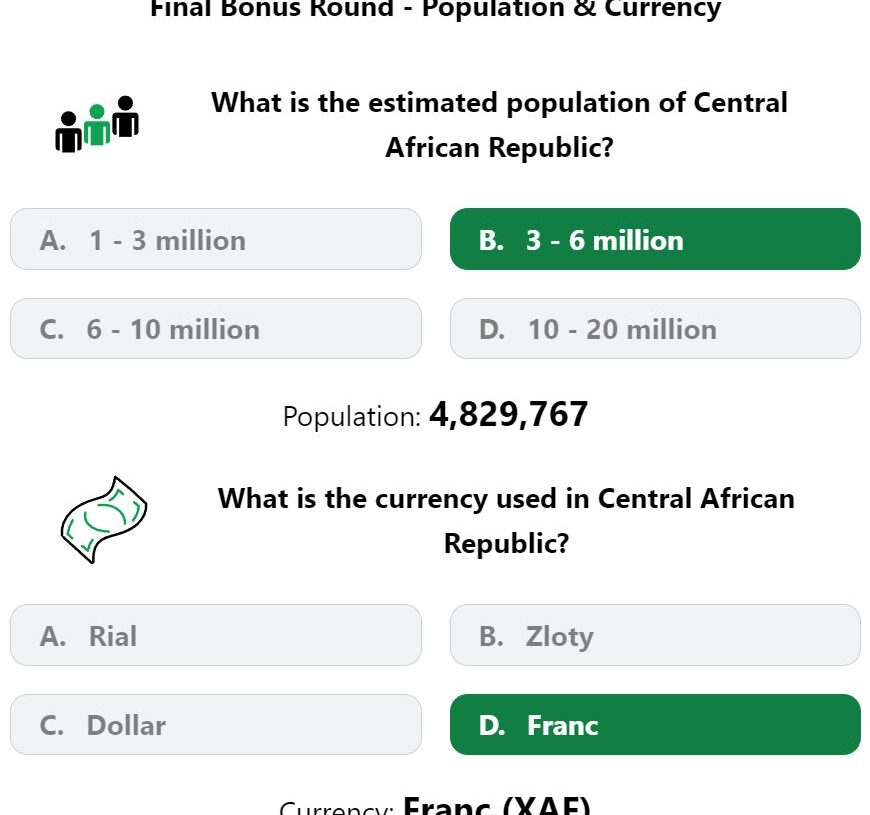Image resolution: width=870 pixels, height=815 pixels.
Task: Click the currency used question text
Action: coord(506,521)
